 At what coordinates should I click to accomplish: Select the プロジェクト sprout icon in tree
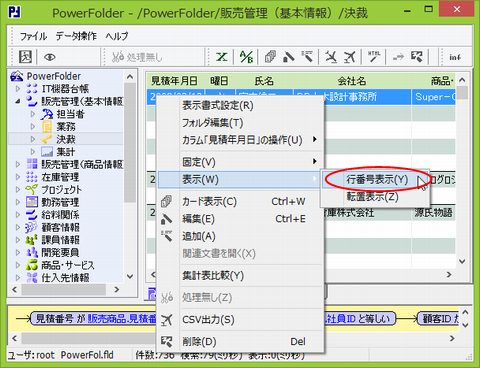coord(32,190)
